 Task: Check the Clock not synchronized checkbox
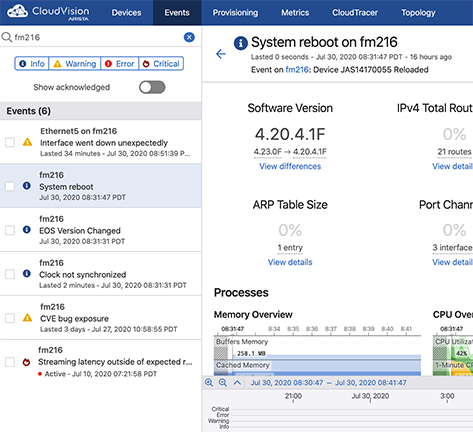coord(10,274)
